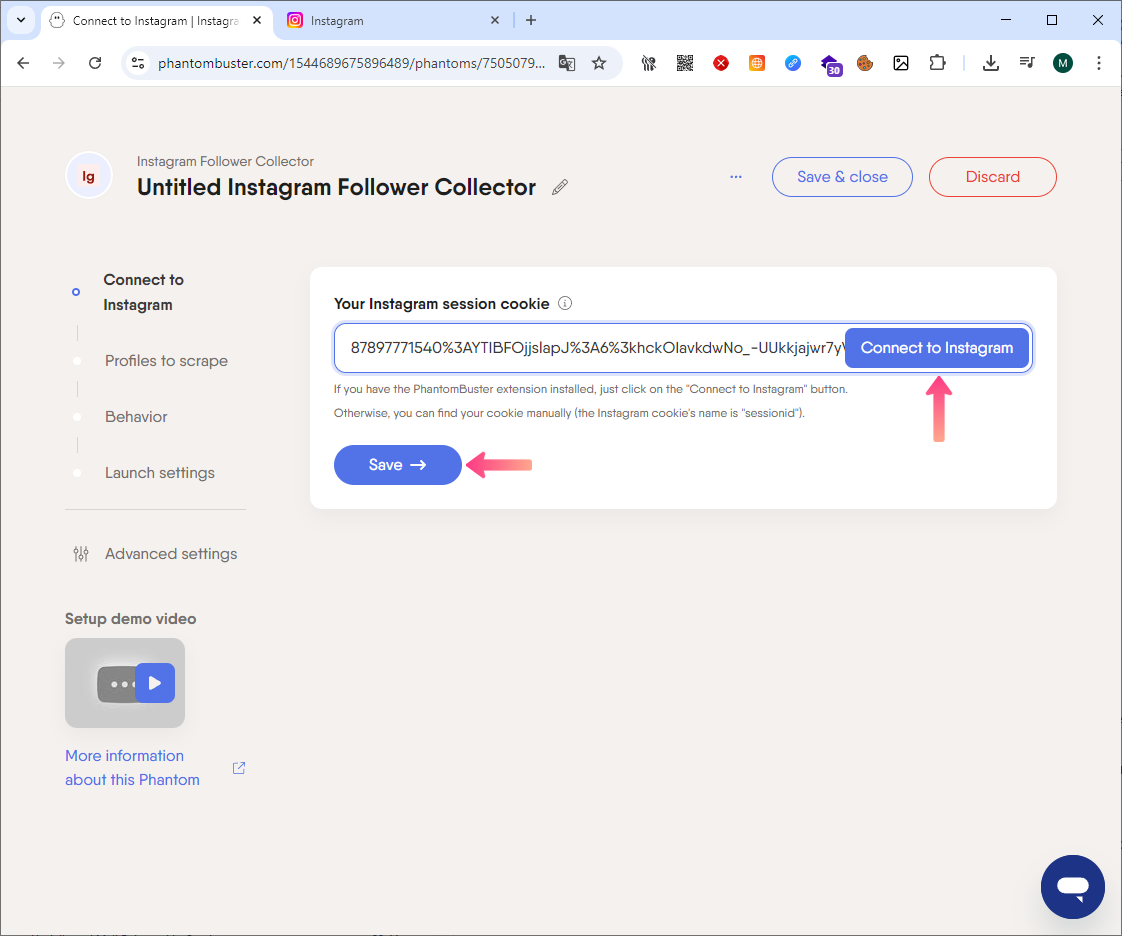Open the QR code extension
Screen dimensions: 1122x936
pyautogui.click(x=685, y=63)
